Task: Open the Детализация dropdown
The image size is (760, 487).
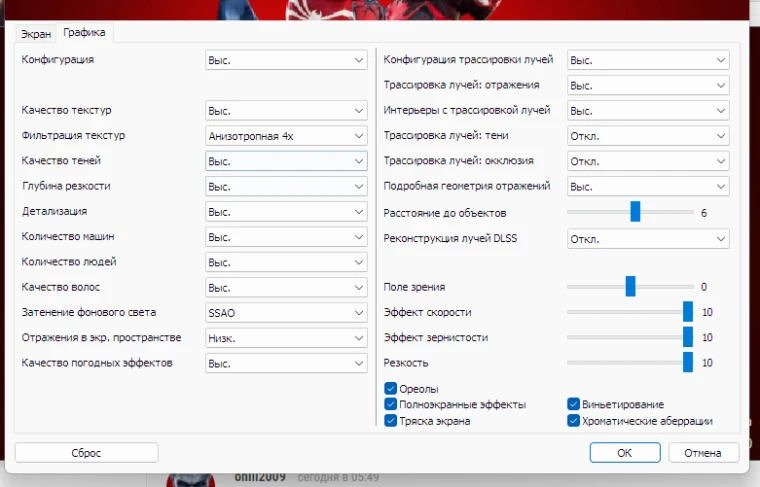Action: click(x=286, y=212)
